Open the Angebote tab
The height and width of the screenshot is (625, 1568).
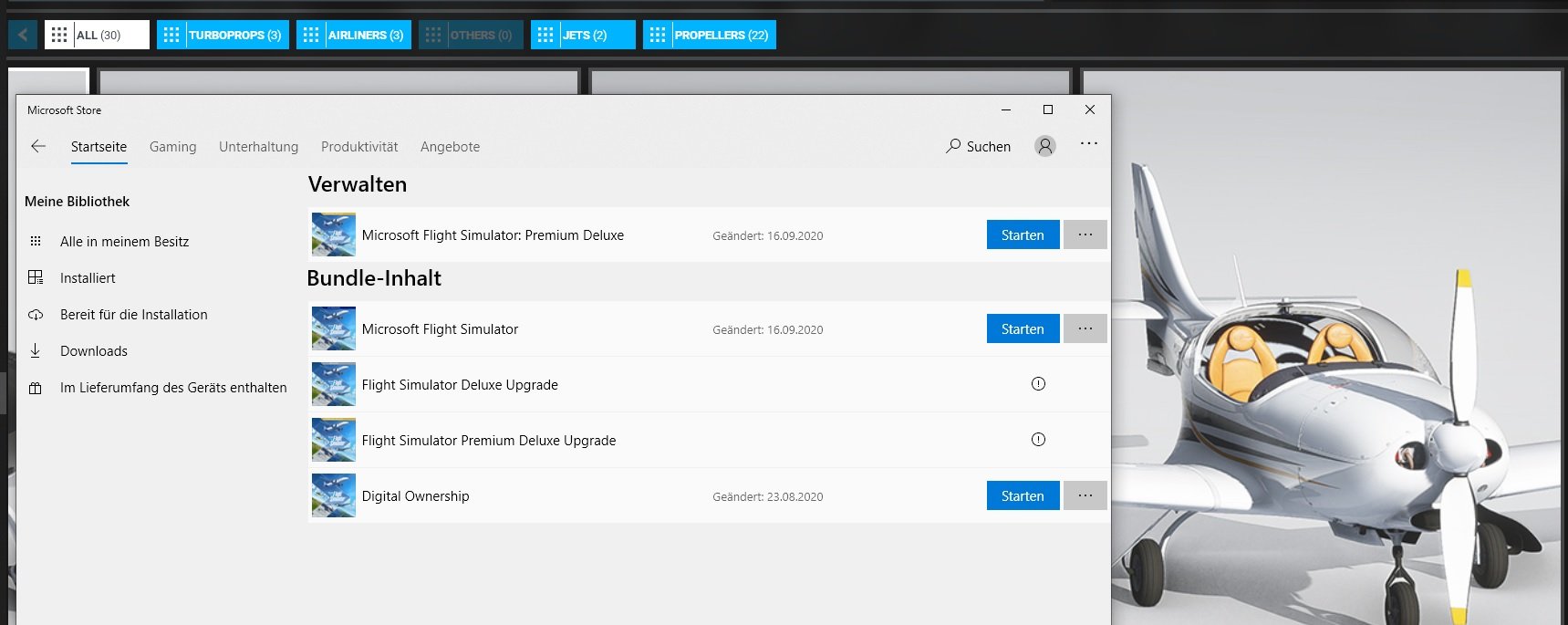point(450,147)
